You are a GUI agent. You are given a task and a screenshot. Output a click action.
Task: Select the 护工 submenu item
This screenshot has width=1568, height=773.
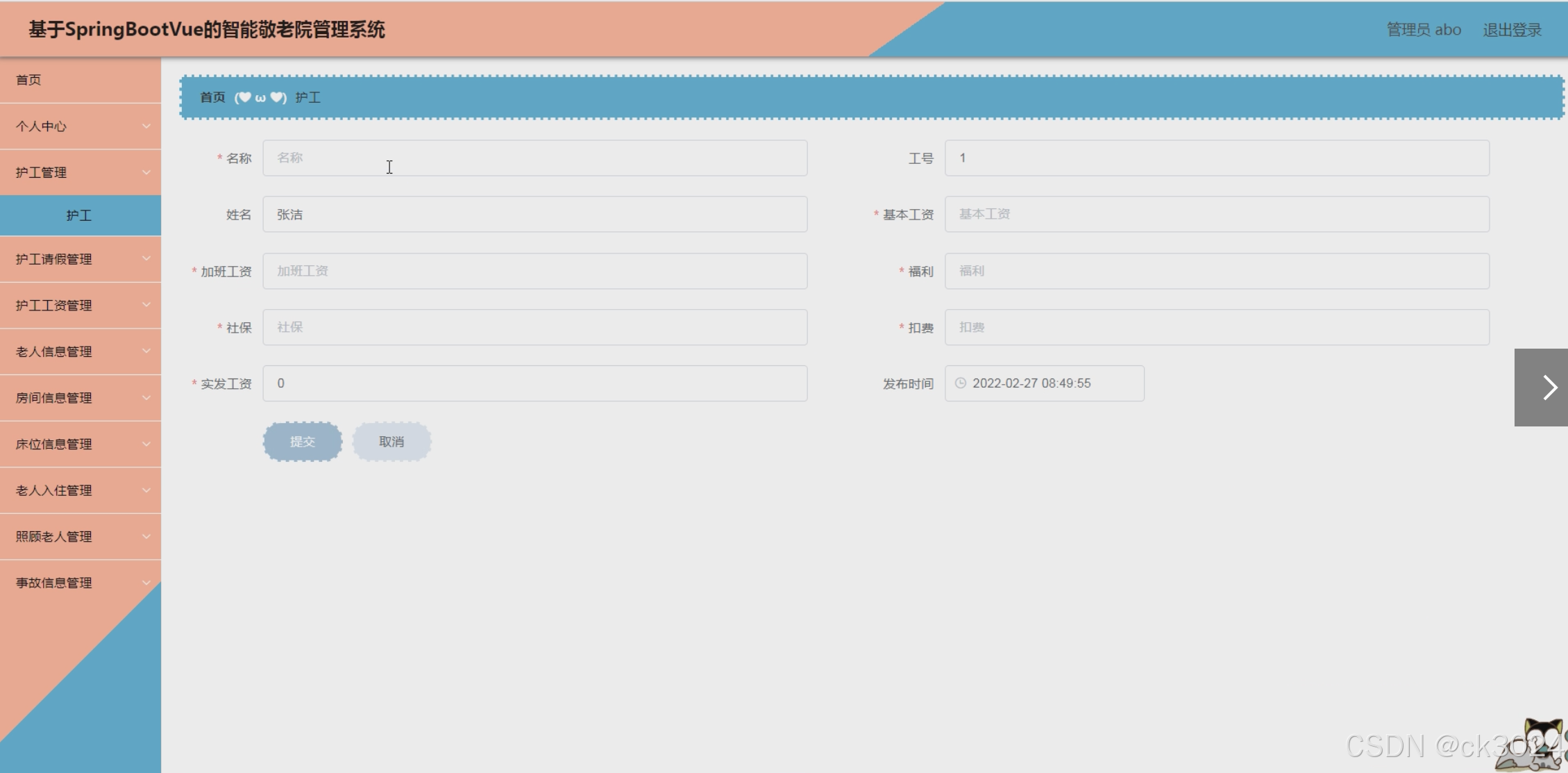79,215
